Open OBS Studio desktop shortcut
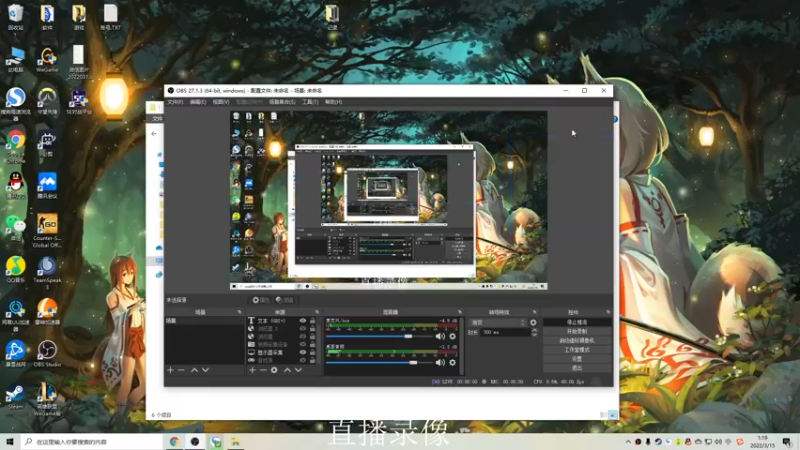 (x=47, y=354)
